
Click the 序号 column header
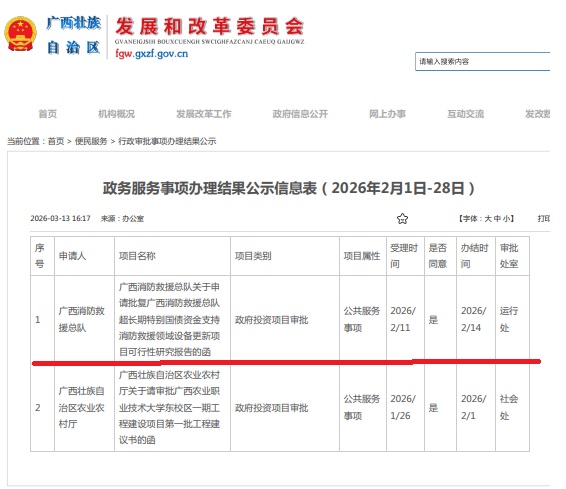point(43,256)
